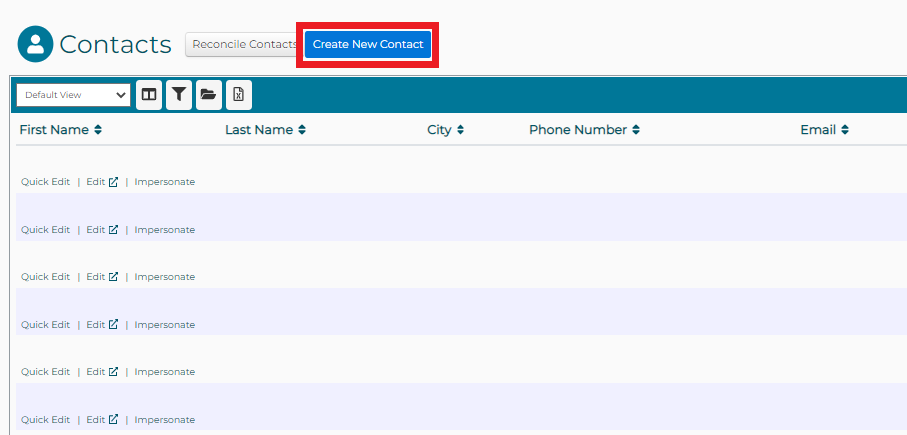Click the Reconcile Contacts button

[x=243, y=44]
